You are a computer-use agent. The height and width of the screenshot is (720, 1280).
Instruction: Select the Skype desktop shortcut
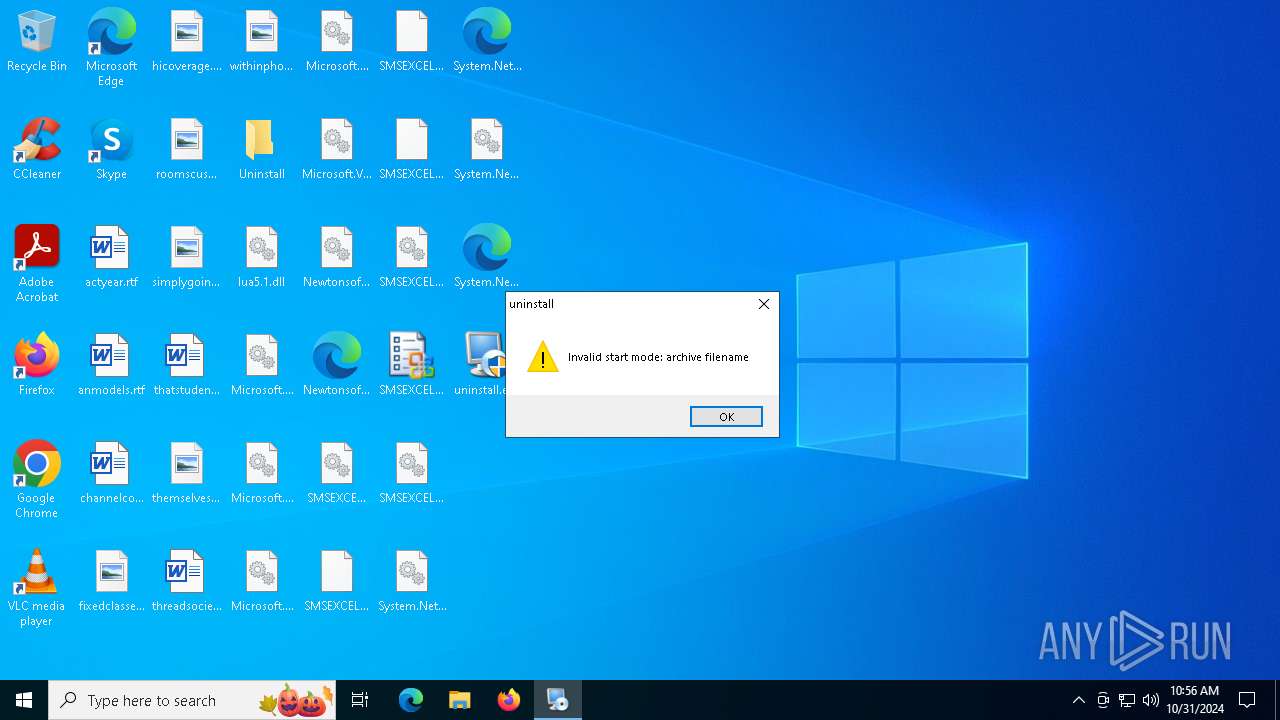111,150
